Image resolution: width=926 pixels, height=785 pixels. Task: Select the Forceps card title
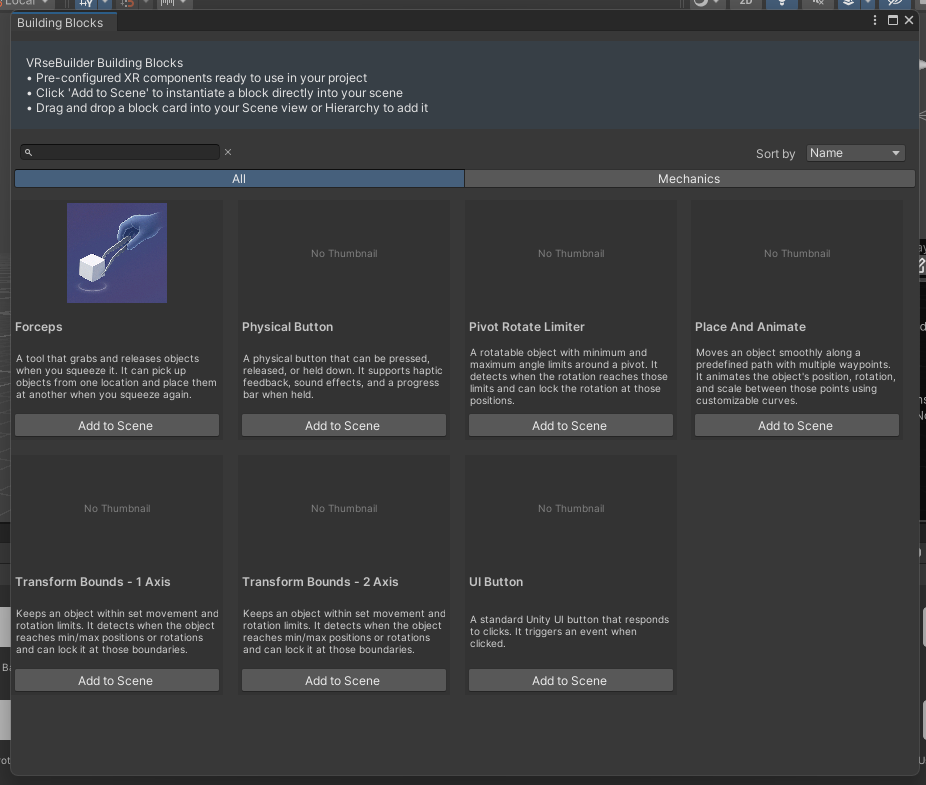(x=39, y=327)
